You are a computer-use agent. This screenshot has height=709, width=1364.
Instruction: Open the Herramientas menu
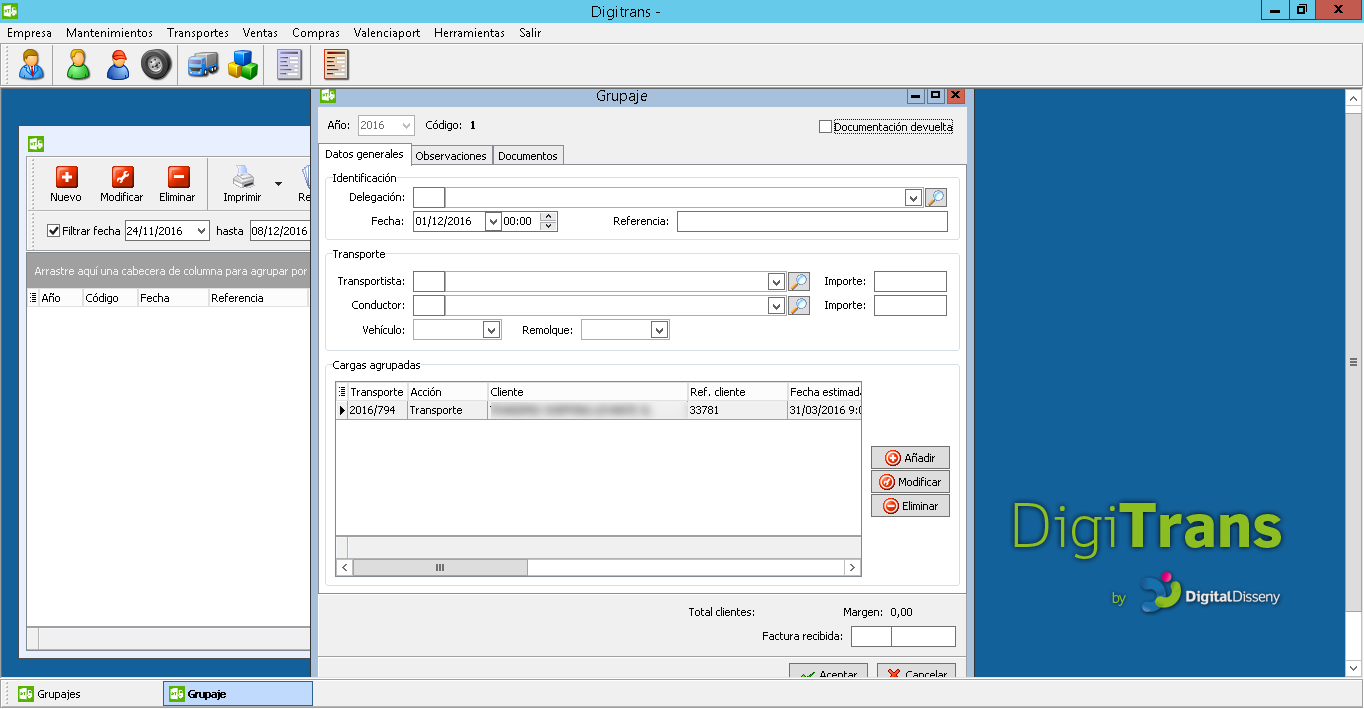point(469,33)
